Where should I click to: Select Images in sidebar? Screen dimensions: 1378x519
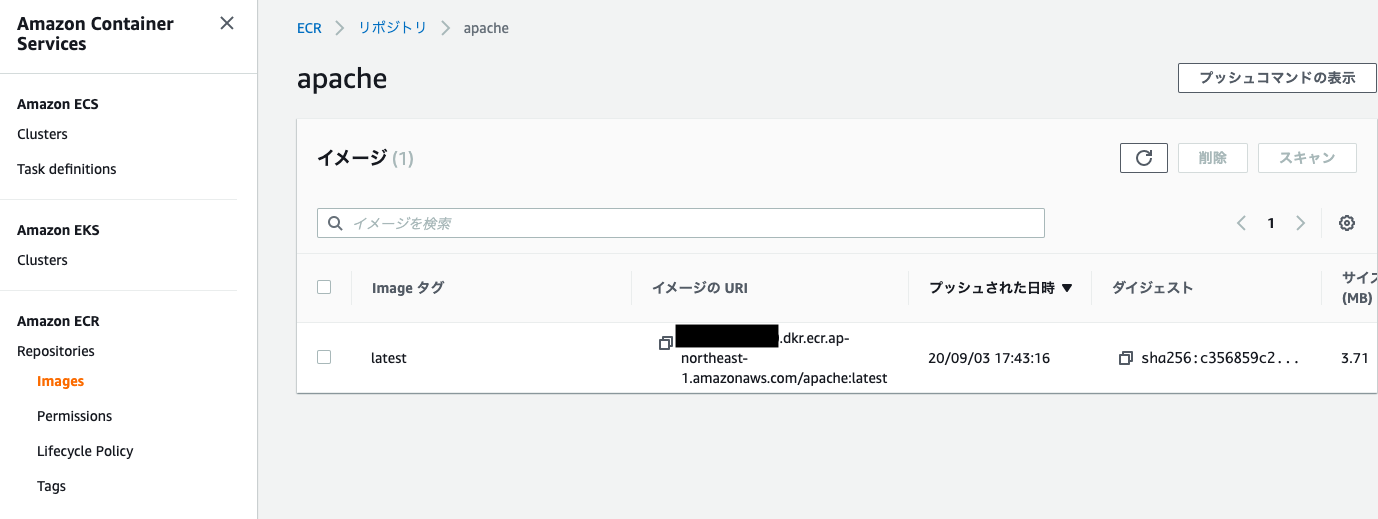(x=61, y=381)
